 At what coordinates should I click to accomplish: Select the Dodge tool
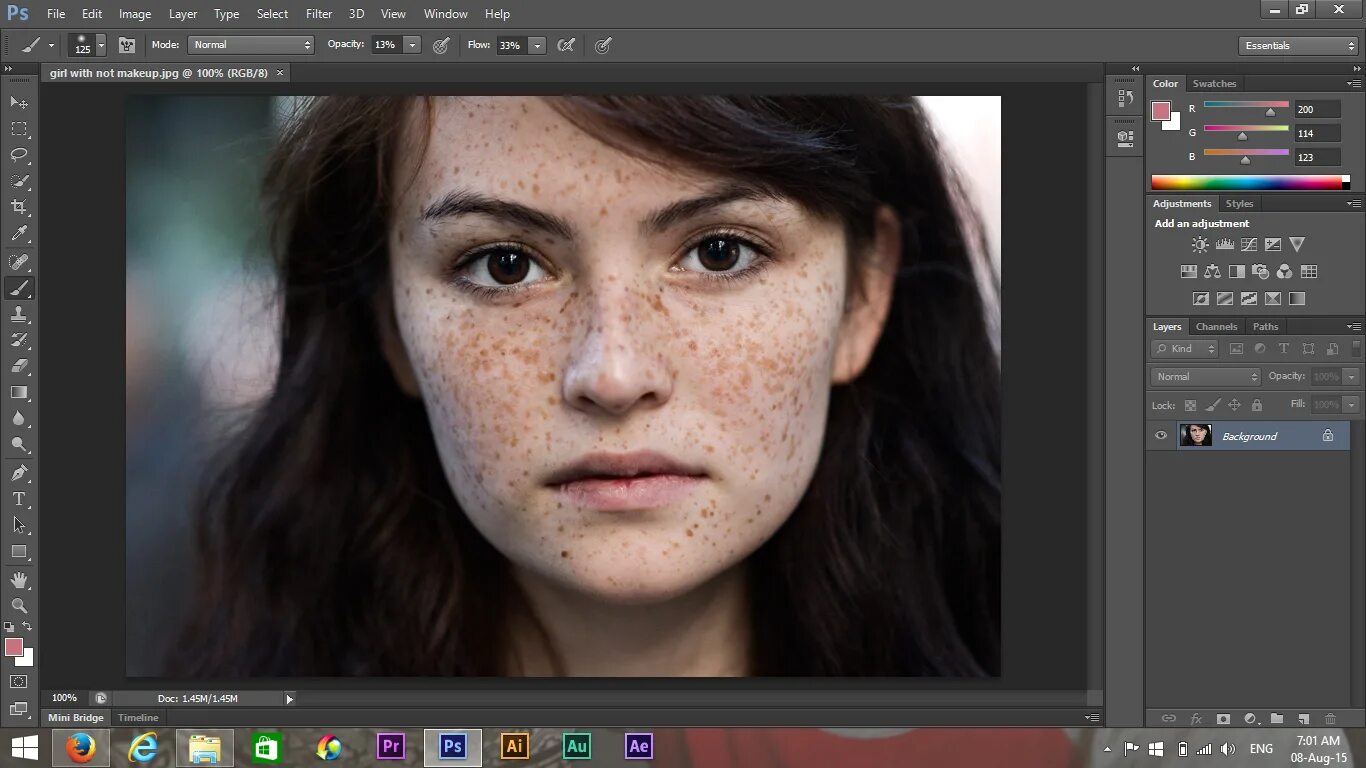(x=19, y=445)
